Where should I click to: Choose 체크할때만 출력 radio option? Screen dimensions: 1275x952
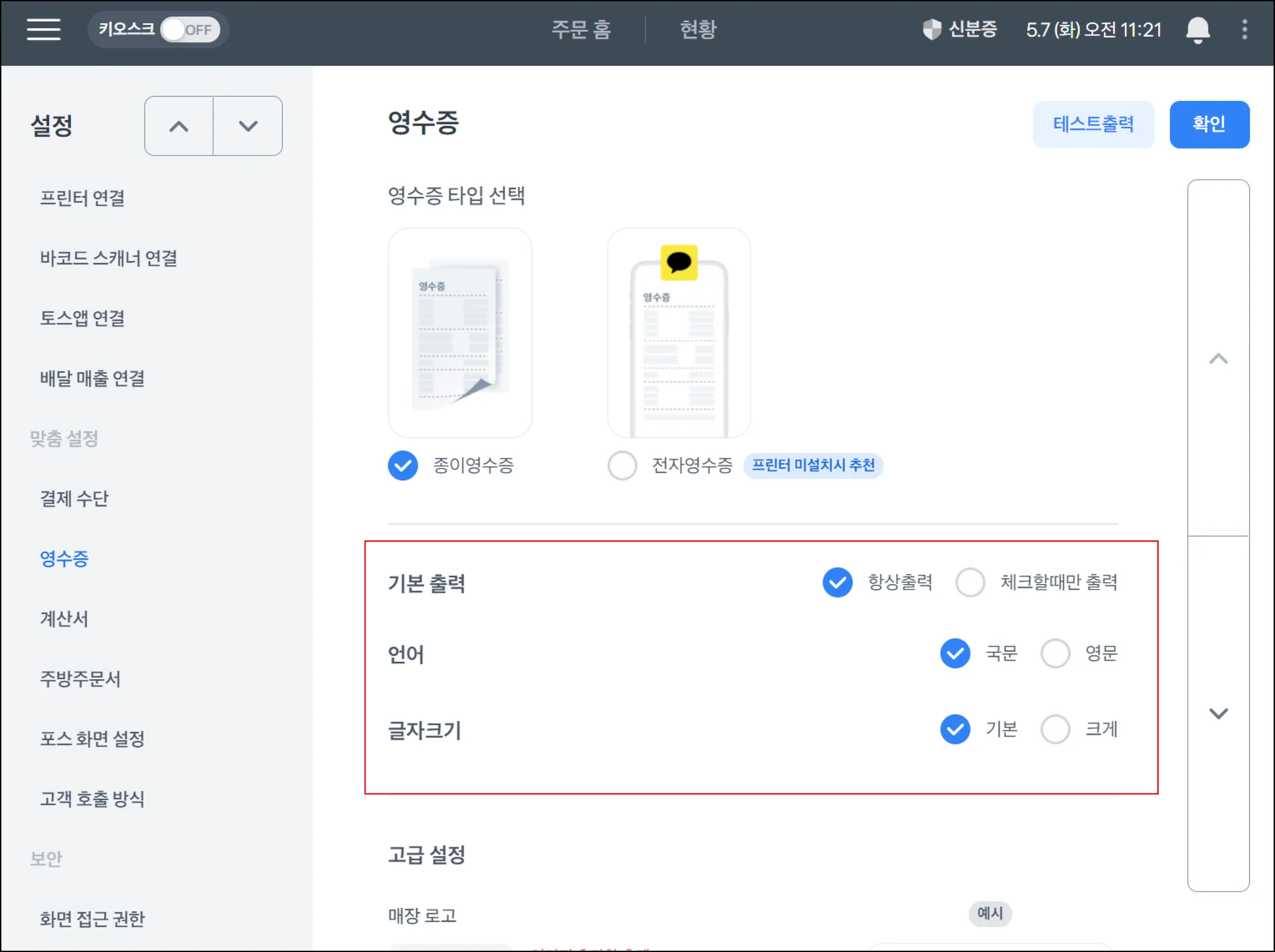tap(970, 583)
